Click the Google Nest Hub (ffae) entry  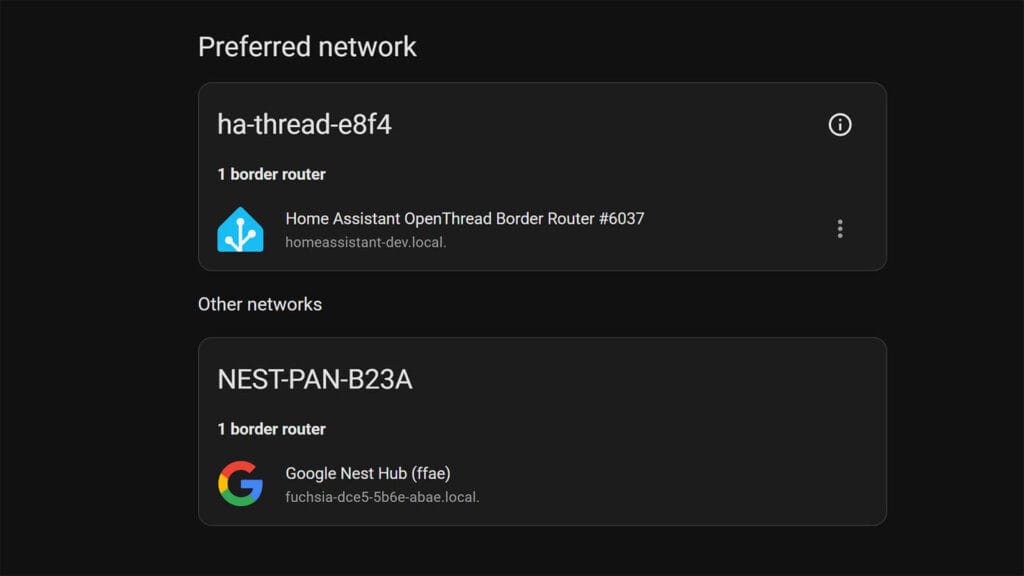tap(368, 473)
